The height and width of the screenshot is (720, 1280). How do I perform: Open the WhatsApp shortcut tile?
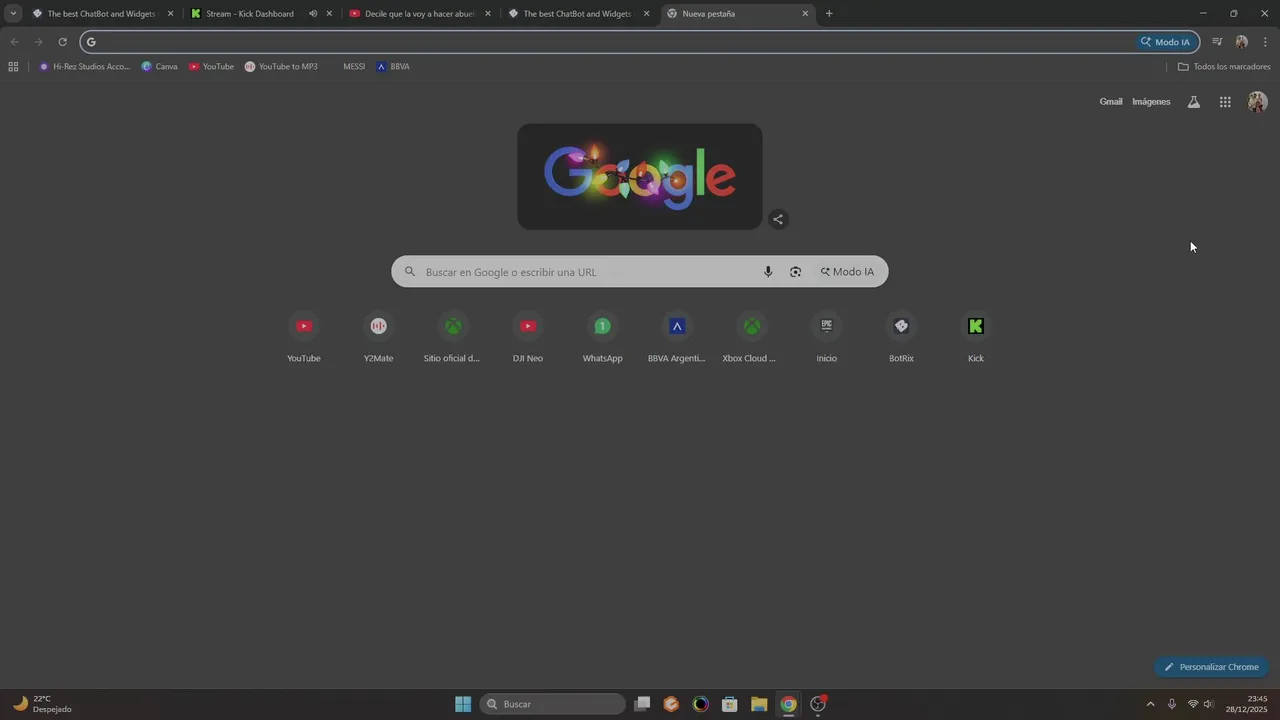[602, 338]
